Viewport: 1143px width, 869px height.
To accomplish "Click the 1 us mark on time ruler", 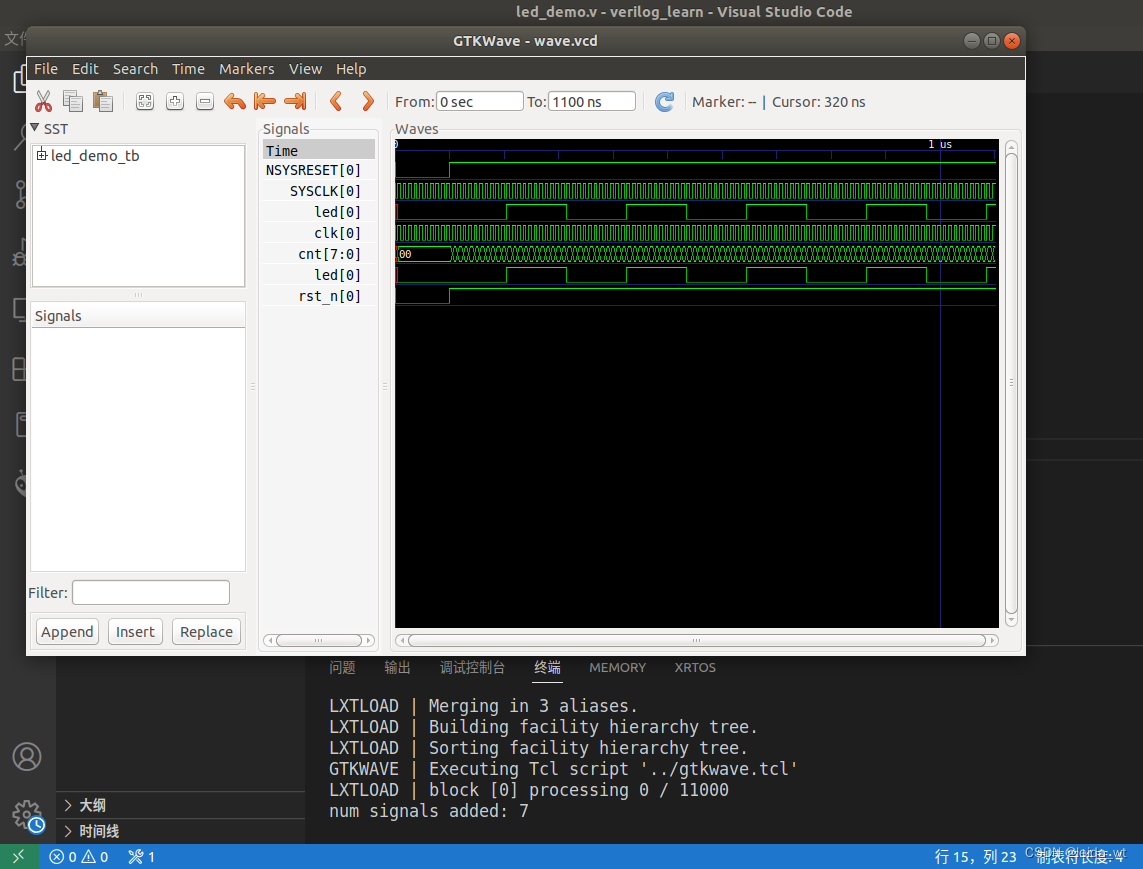I will pos(940,144).
